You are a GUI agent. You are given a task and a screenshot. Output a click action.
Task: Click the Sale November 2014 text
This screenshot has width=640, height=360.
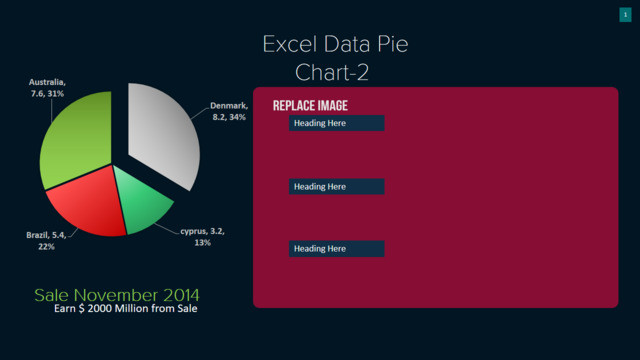117,295
